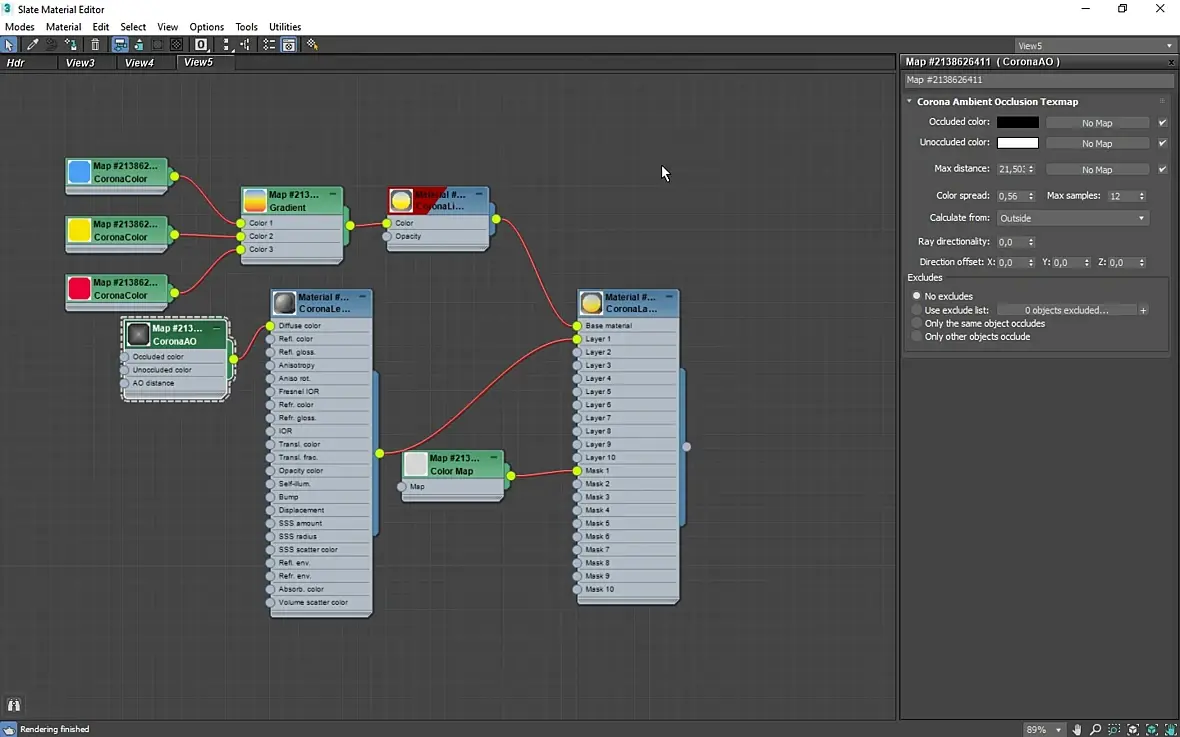Image resolution: width=1180 pixels, height=737 pixels.
Task: Activate the Pan hand tool in status bar
Action: pos(1077,729)
